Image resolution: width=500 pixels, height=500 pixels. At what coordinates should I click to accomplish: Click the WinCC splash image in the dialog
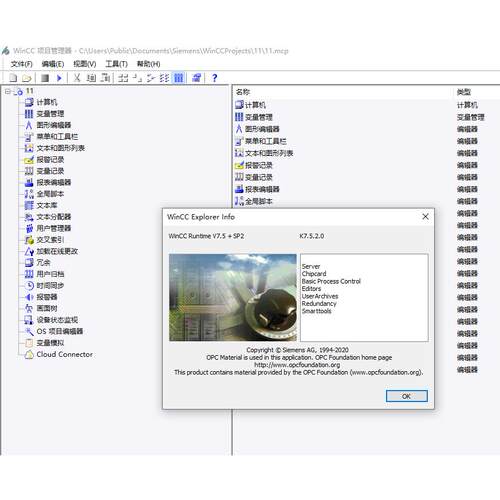pyautogui.click(x=233, y=297)
